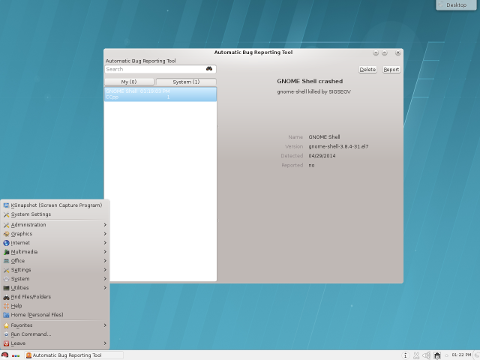Click the Home folder icon in menu

6,315
